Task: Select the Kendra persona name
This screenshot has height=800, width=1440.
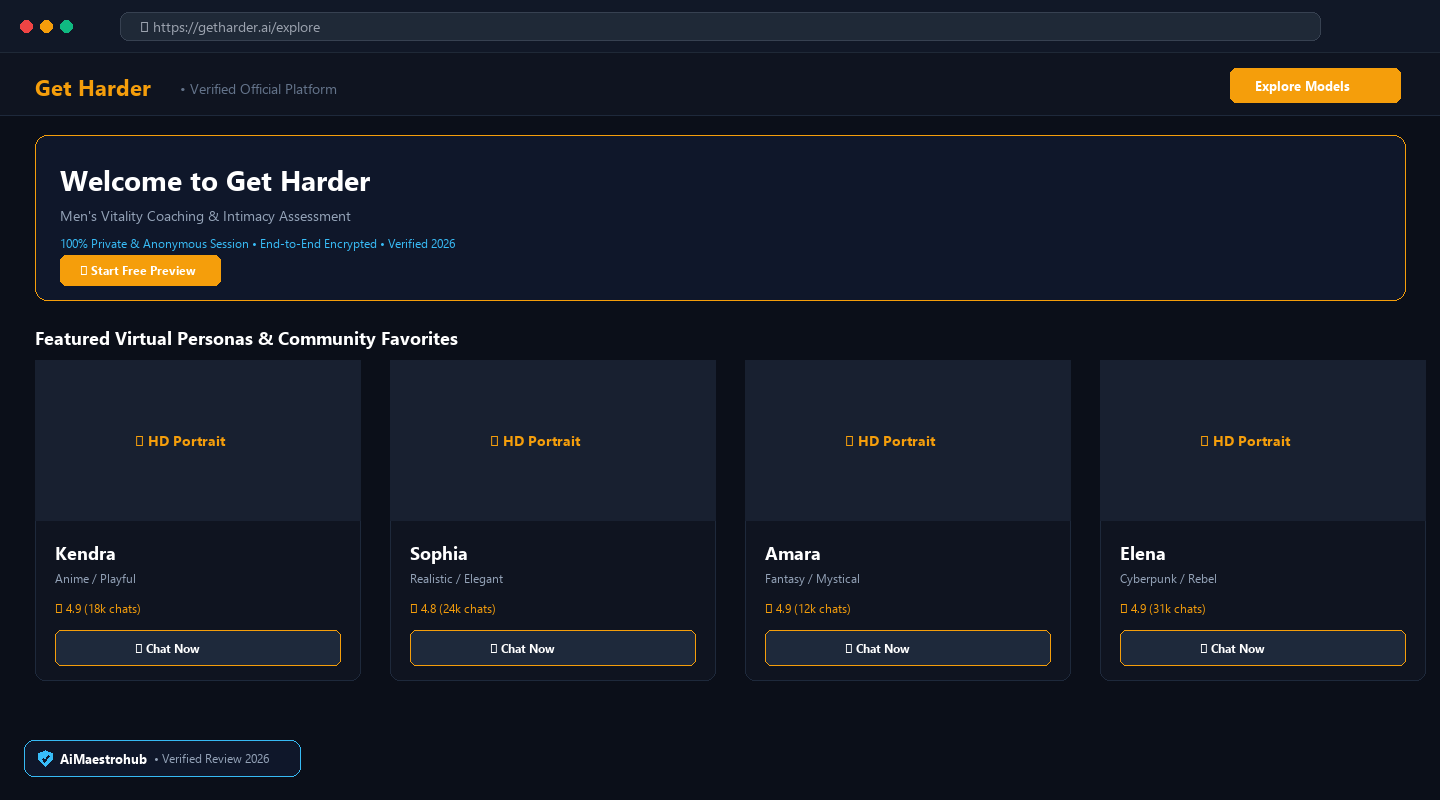Action: pyautogui.click(x=85, y=553)
